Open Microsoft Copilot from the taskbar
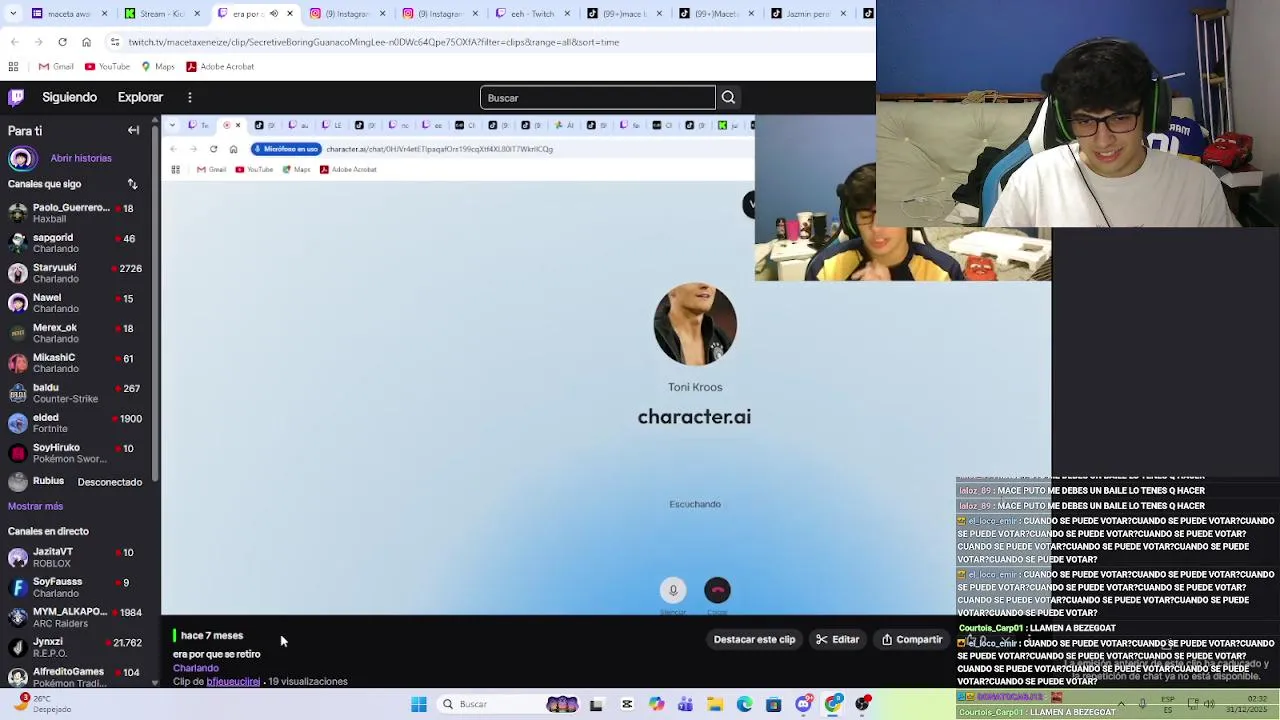 (656, 705)
